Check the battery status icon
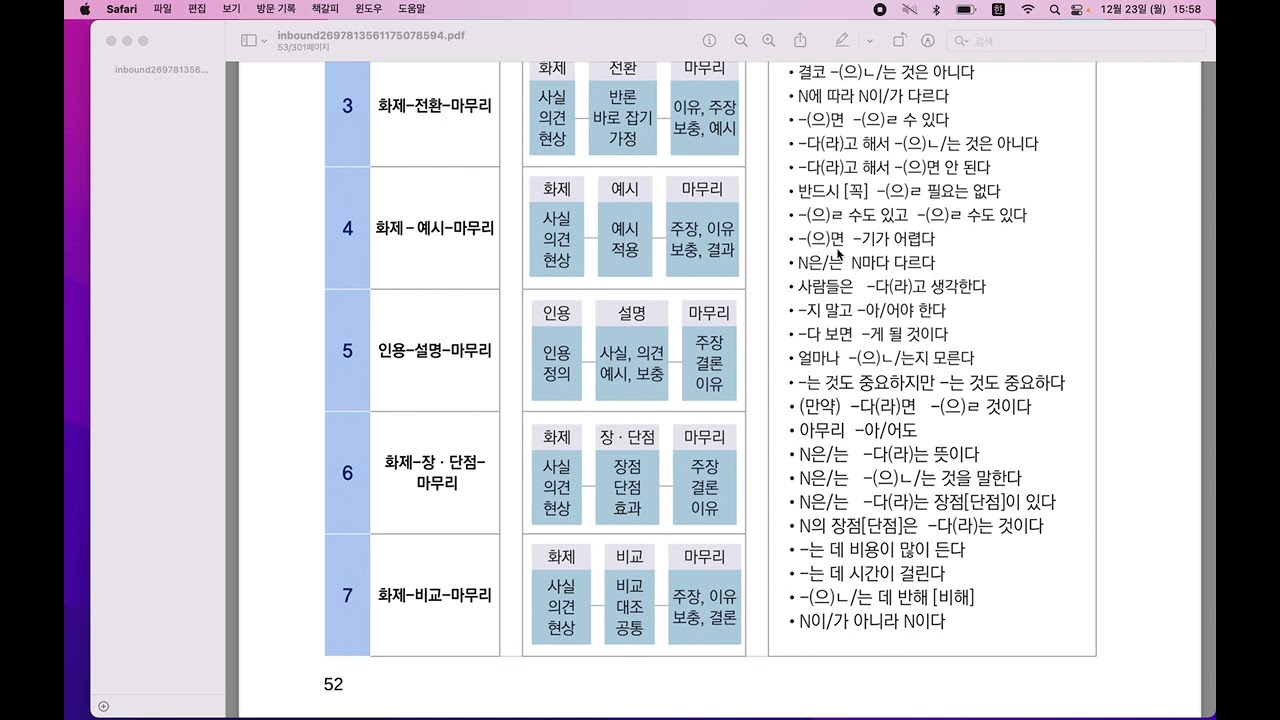Screen dimensions: 1280x720 (966, 9)
